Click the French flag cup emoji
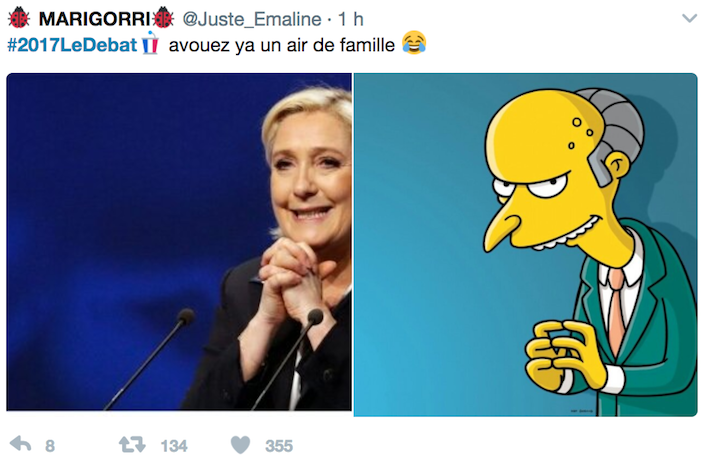 150,43
